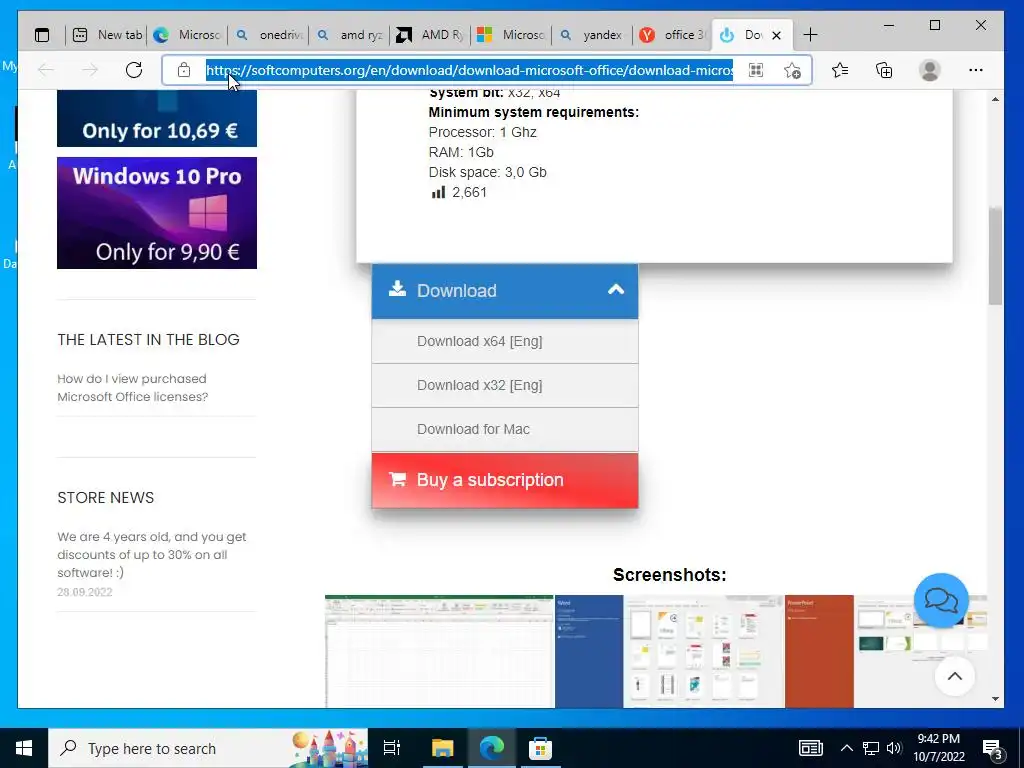Open the browser profile icon
Viewport: 1024px width, 768px height.
tap(929, 70)
